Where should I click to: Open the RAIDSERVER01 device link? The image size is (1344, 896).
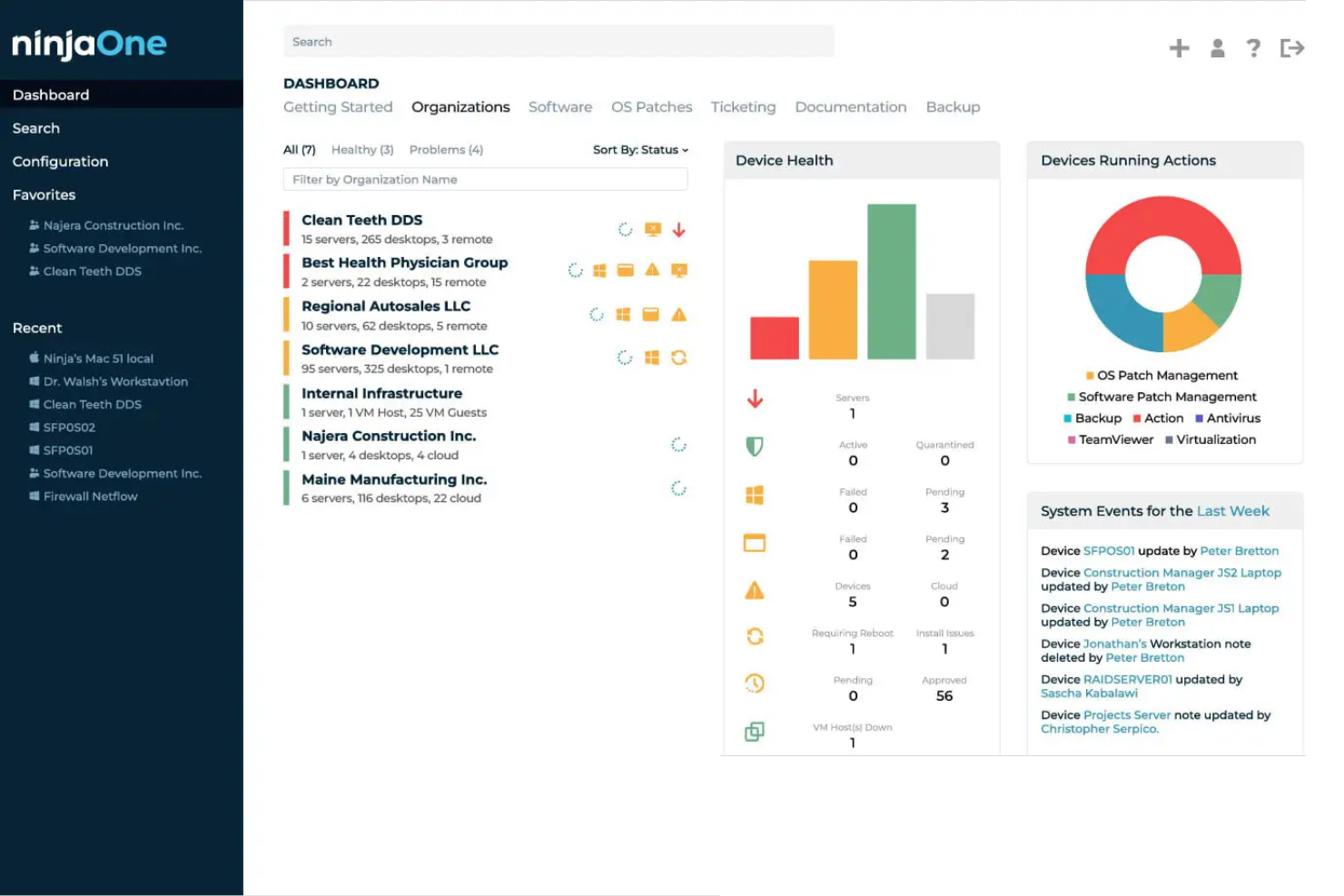(1128, 680)
